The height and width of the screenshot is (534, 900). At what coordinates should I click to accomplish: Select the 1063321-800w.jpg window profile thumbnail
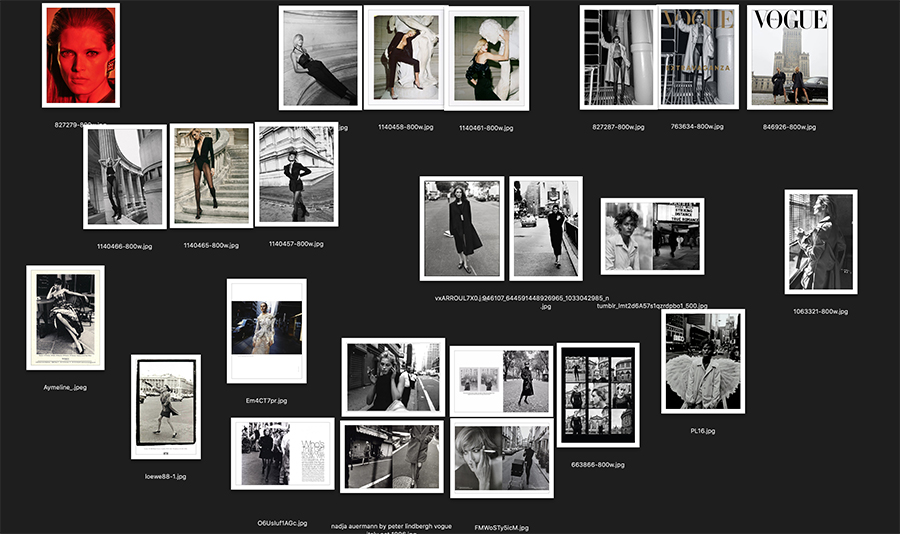[821, 242]
